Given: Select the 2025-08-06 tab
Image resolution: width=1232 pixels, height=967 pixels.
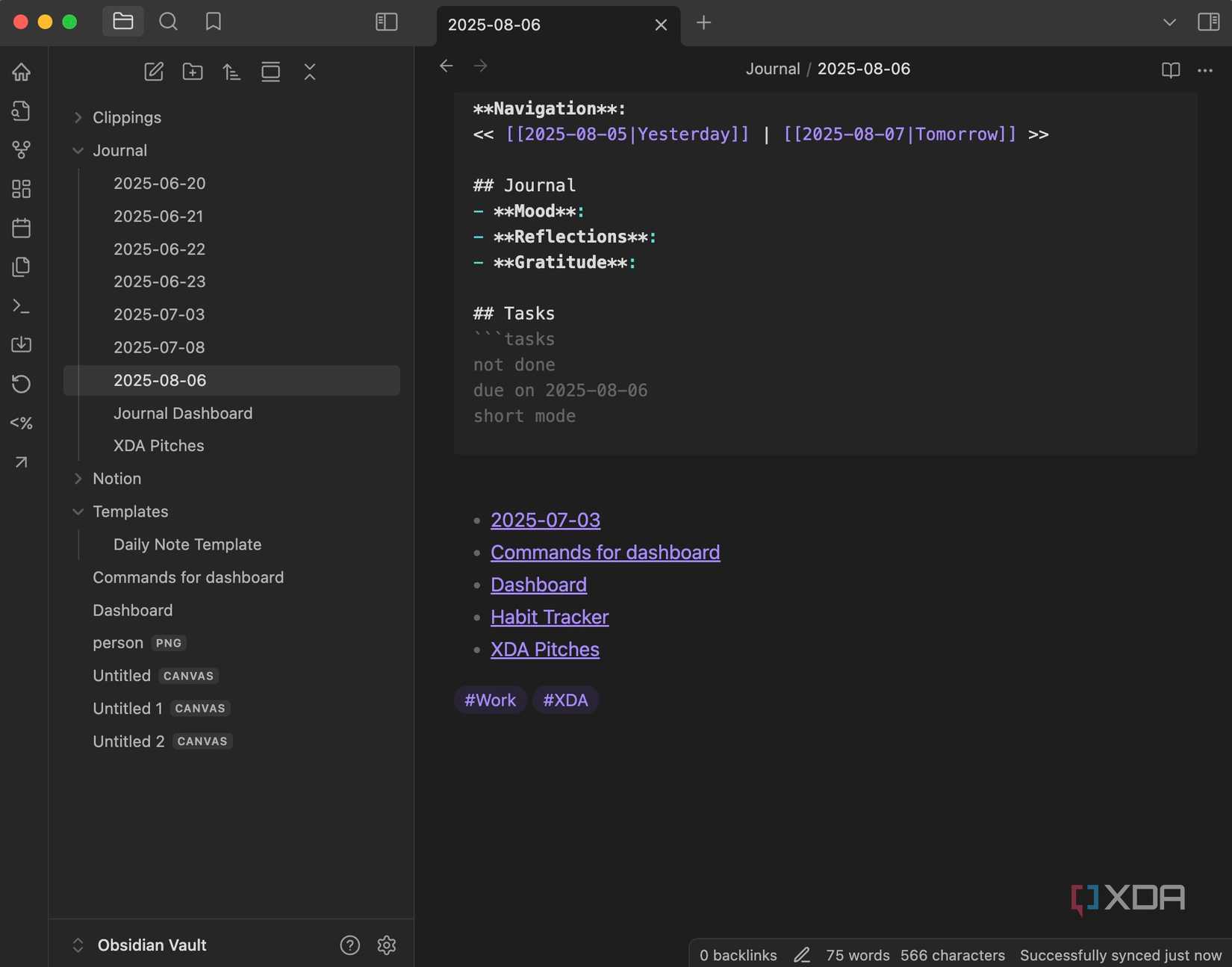Looking at the screenshot, I should click(x=559, y=25).
